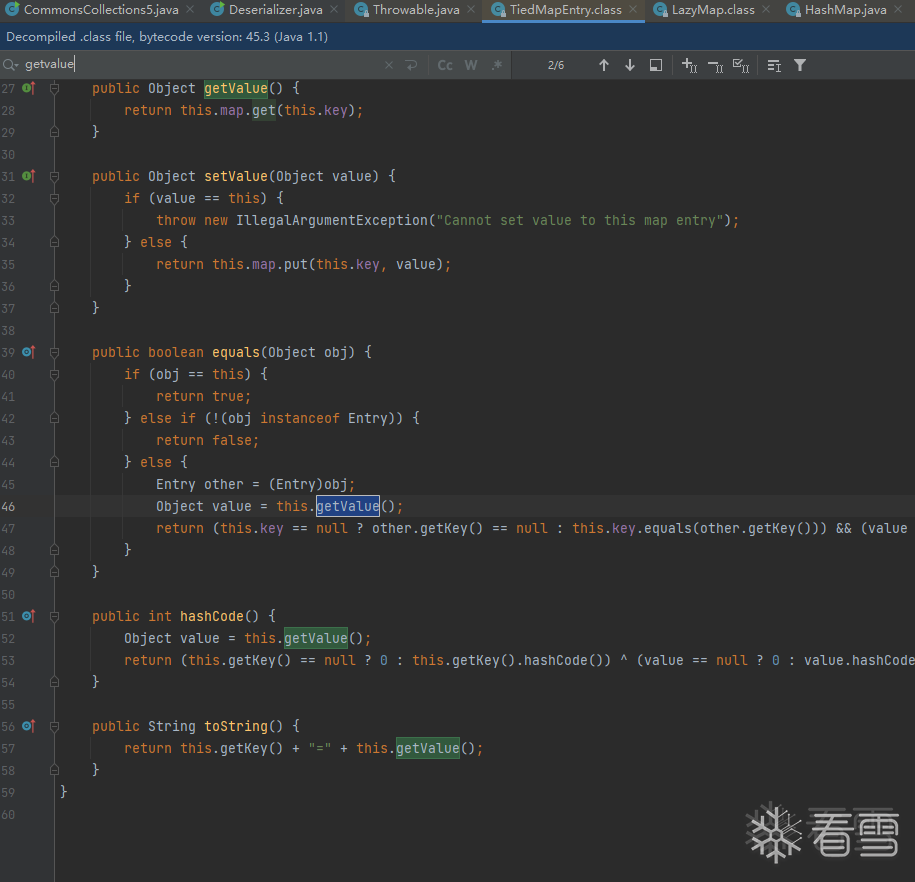Collapse getValue method at line 27
The width and height of the screenshot is (915, 882).
(x=54, y=88)
